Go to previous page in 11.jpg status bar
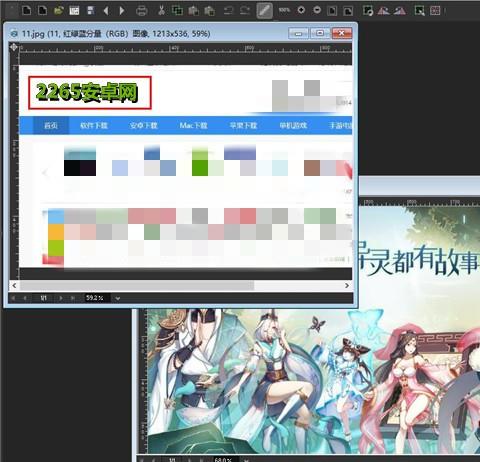 pyautogui.click(x=25, y=298)
